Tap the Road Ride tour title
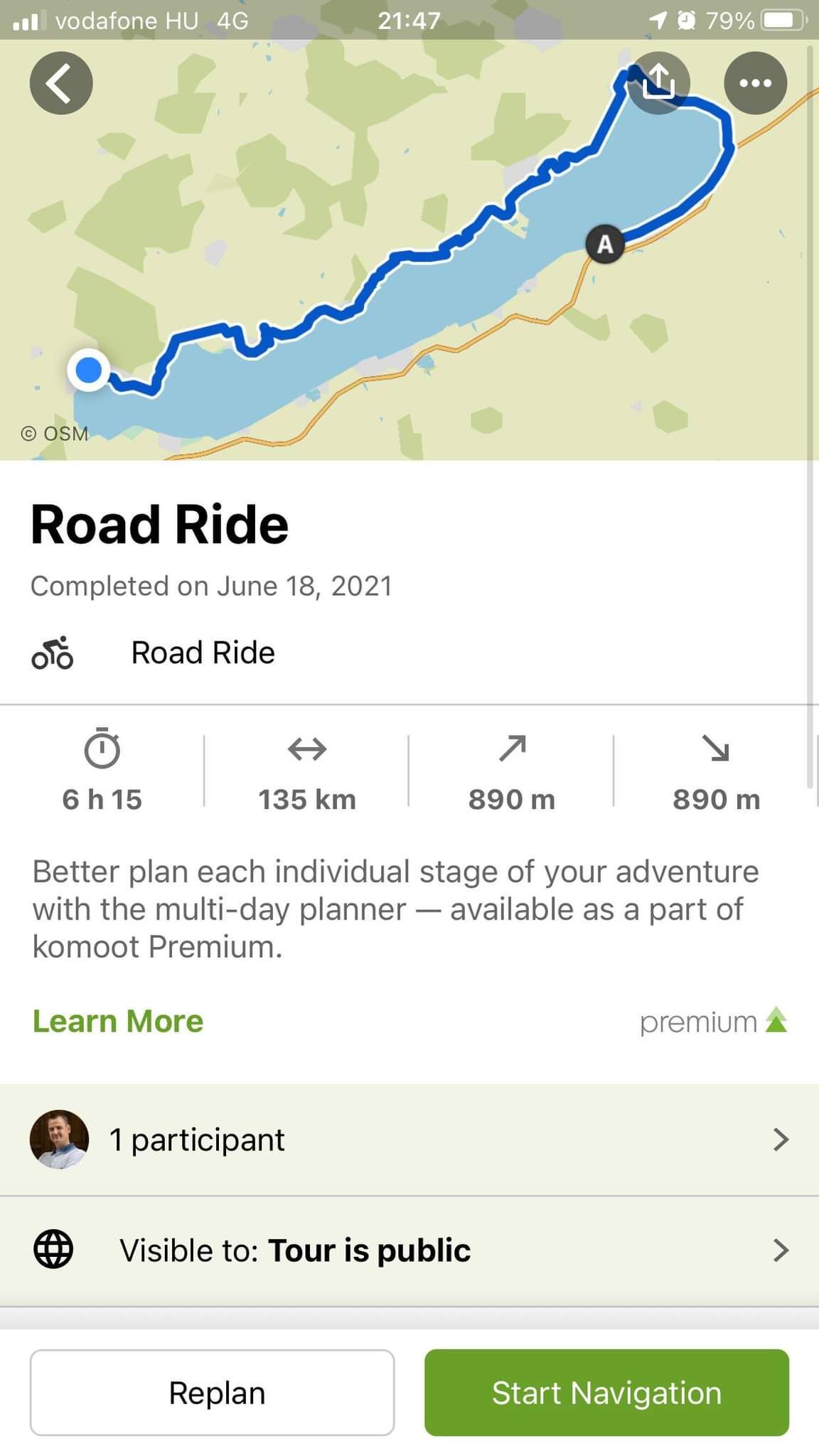 (x=160, y=525)
